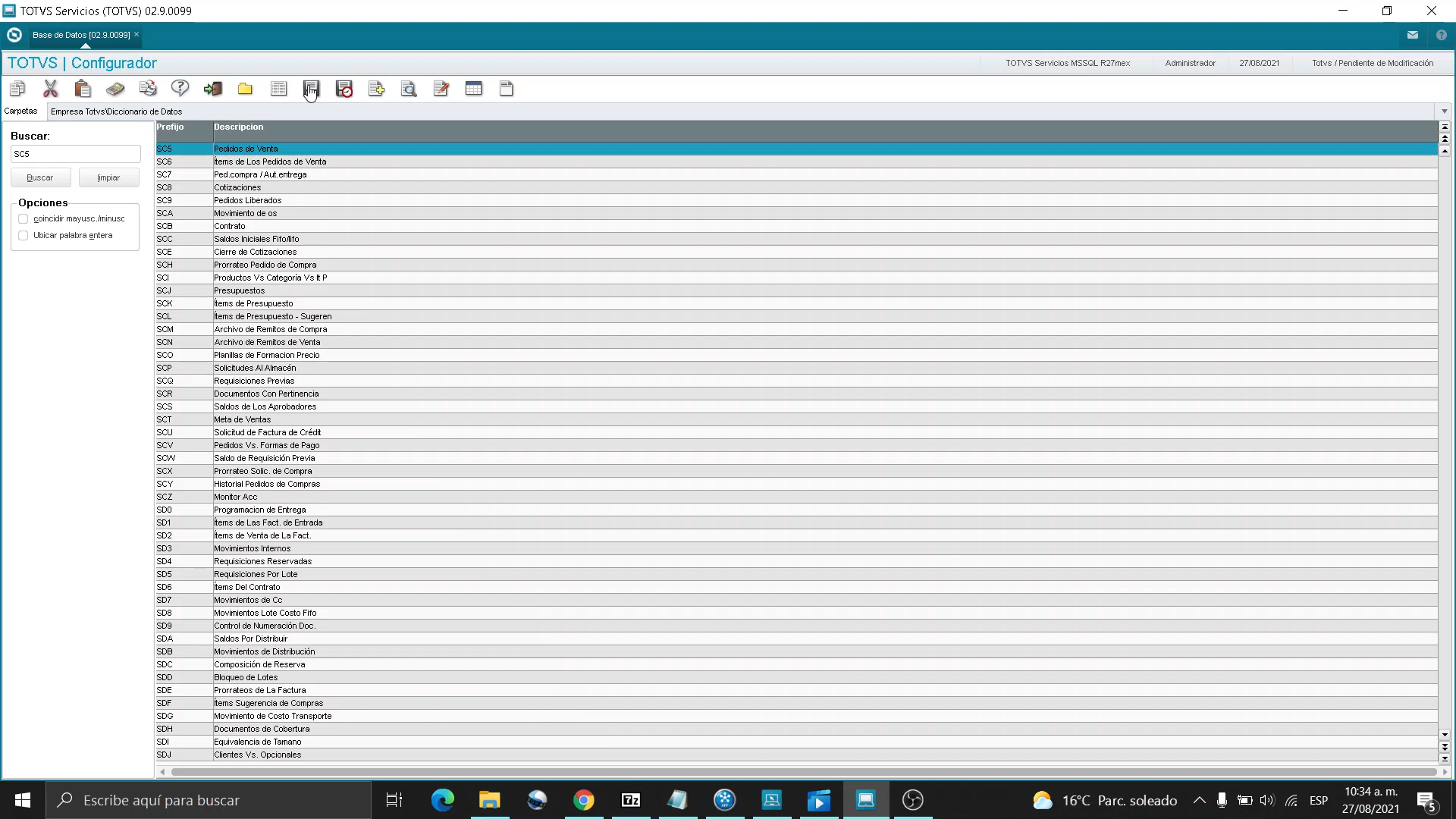The width and height of the screenshot is (1456, 819).
Task: Show hidden system tray icons chevron
Action: pyautogui.click(x=1200, y=800)
